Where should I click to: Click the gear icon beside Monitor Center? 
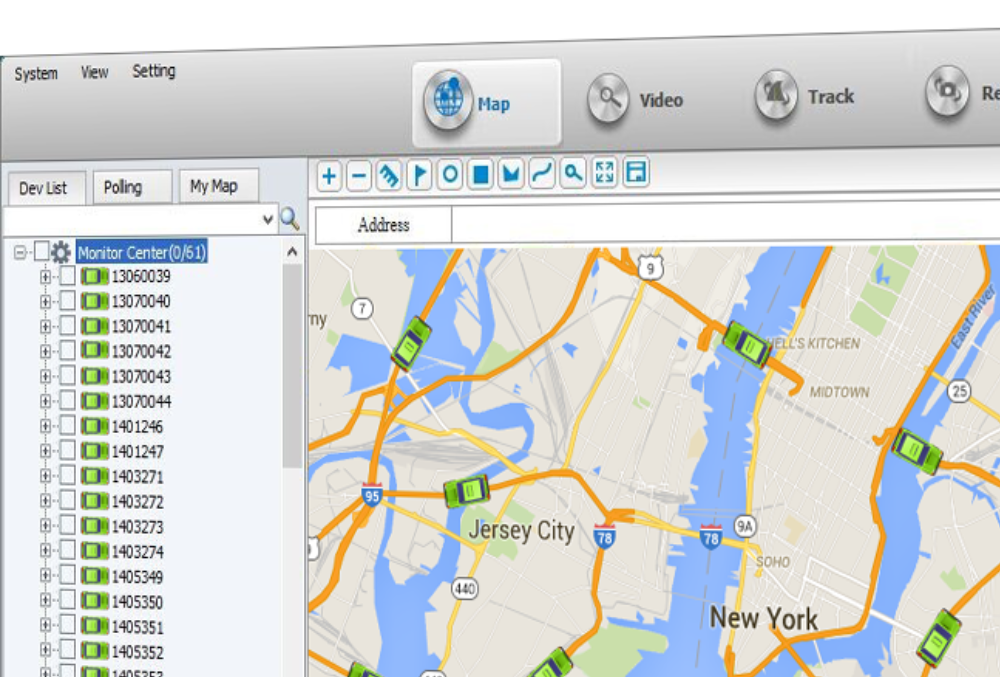[61, 252]
